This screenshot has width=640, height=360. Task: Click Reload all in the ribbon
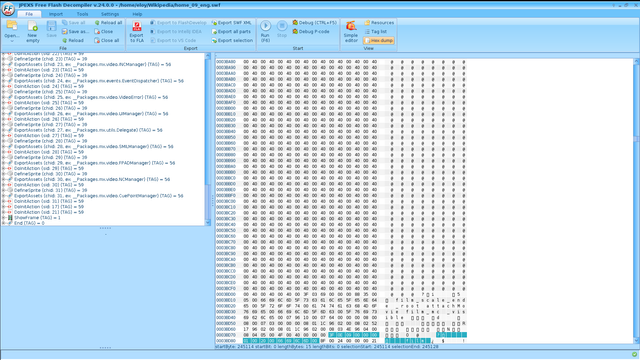[108, 22]
